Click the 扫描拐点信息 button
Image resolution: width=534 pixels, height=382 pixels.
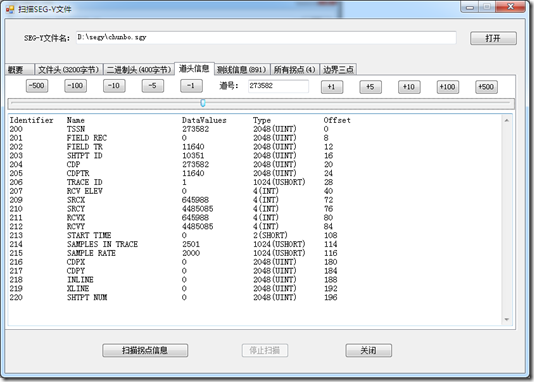point(145,350)
